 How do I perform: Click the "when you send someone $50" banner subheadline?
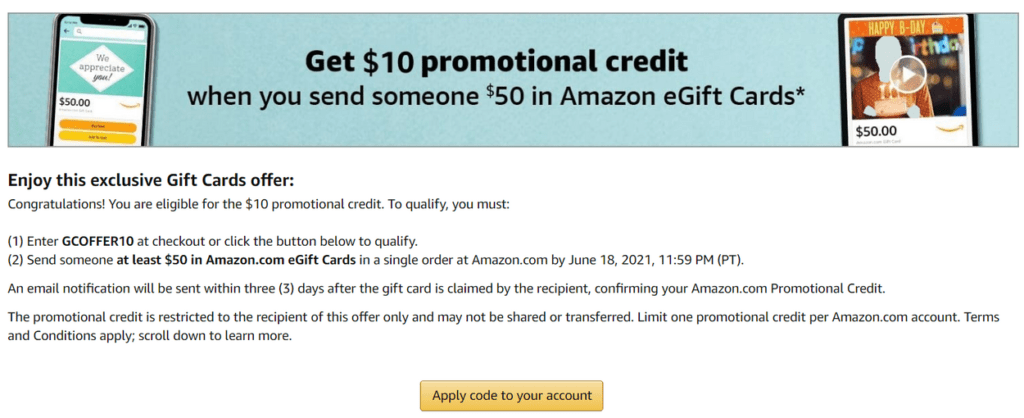point(497,98)
